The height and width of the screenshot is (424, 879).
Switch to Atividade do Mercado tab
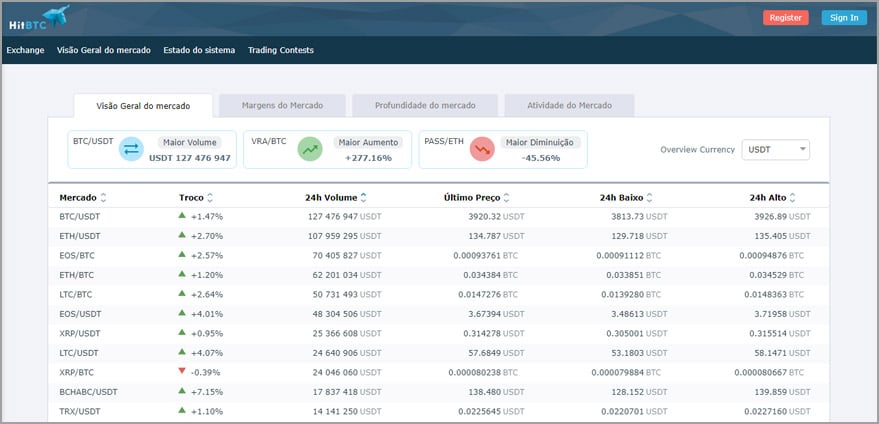pos(569,105)
